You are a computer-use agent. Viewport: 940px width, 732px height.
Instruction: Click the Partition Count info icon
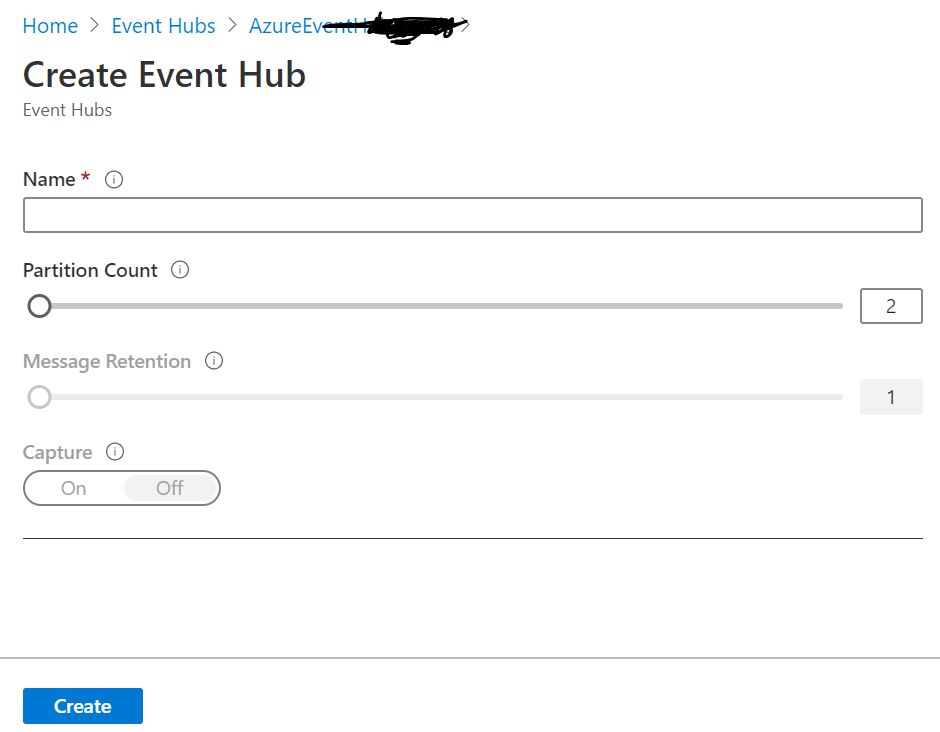click(180, 270)
